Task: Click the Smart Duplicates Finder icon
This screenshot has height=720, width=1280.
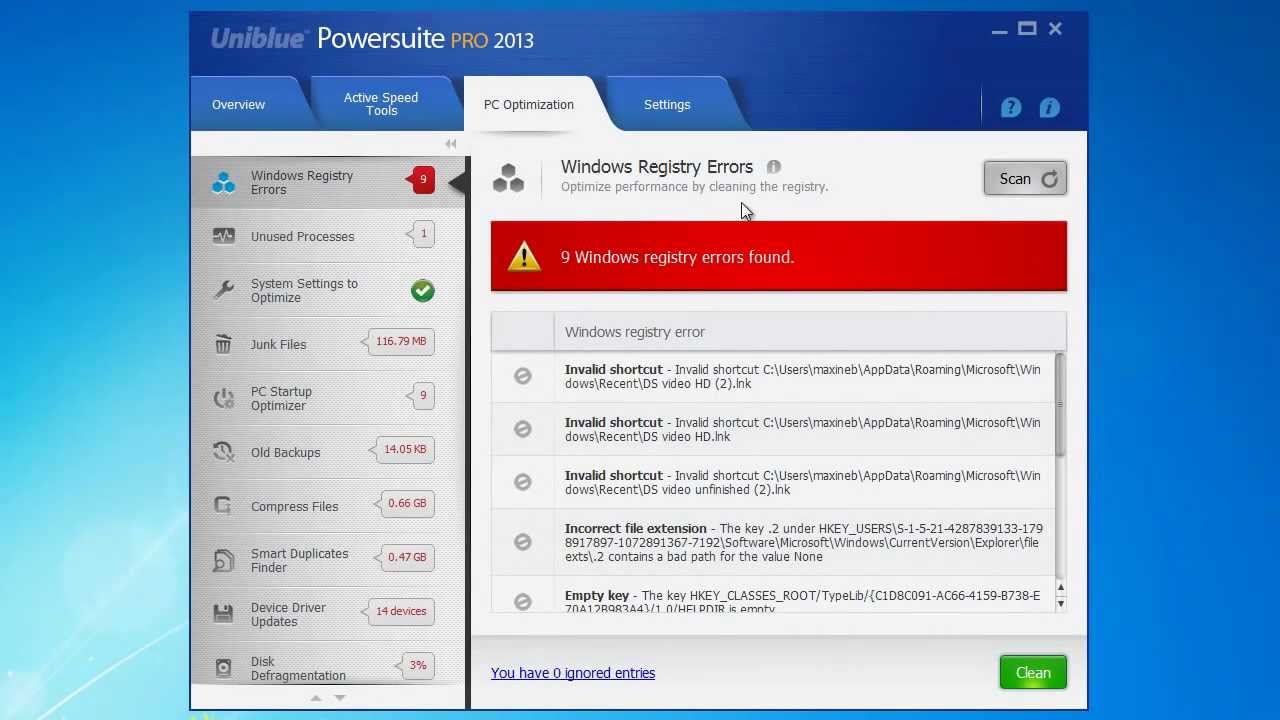Action: (x=223, y=560)
